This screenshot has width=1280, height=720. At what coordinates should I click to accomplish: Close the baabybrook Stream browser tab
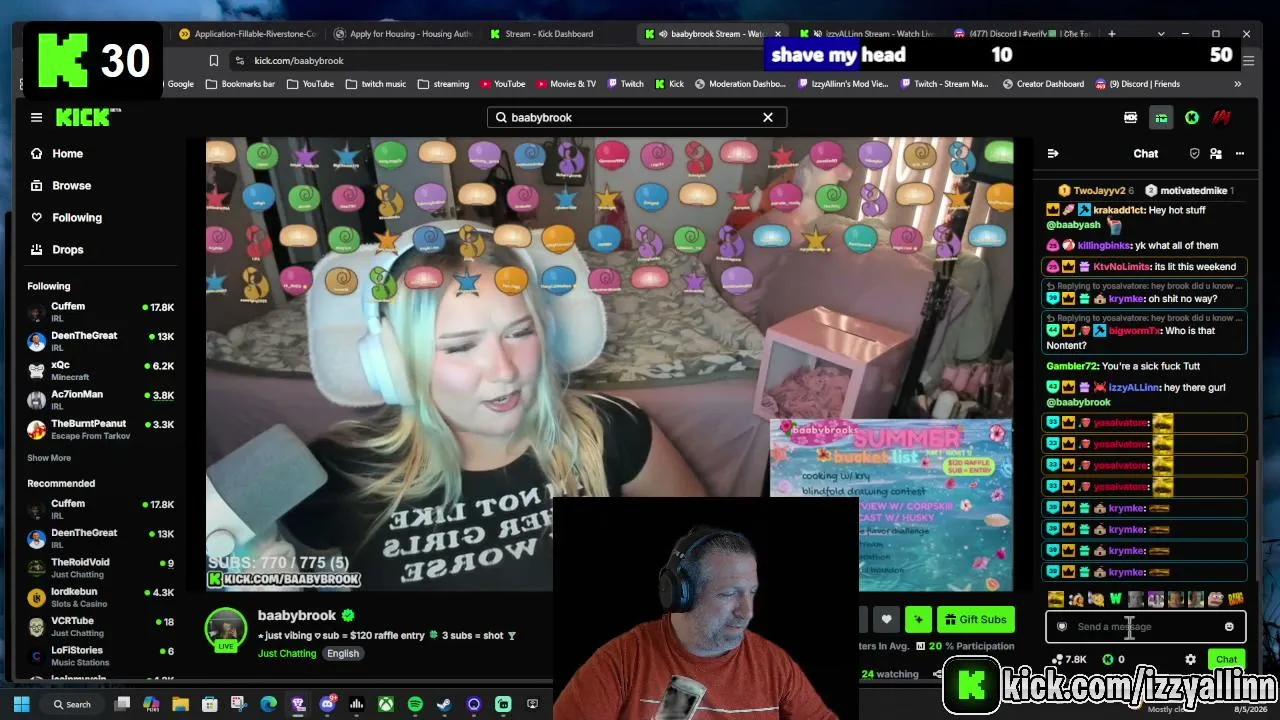(778, 34)
